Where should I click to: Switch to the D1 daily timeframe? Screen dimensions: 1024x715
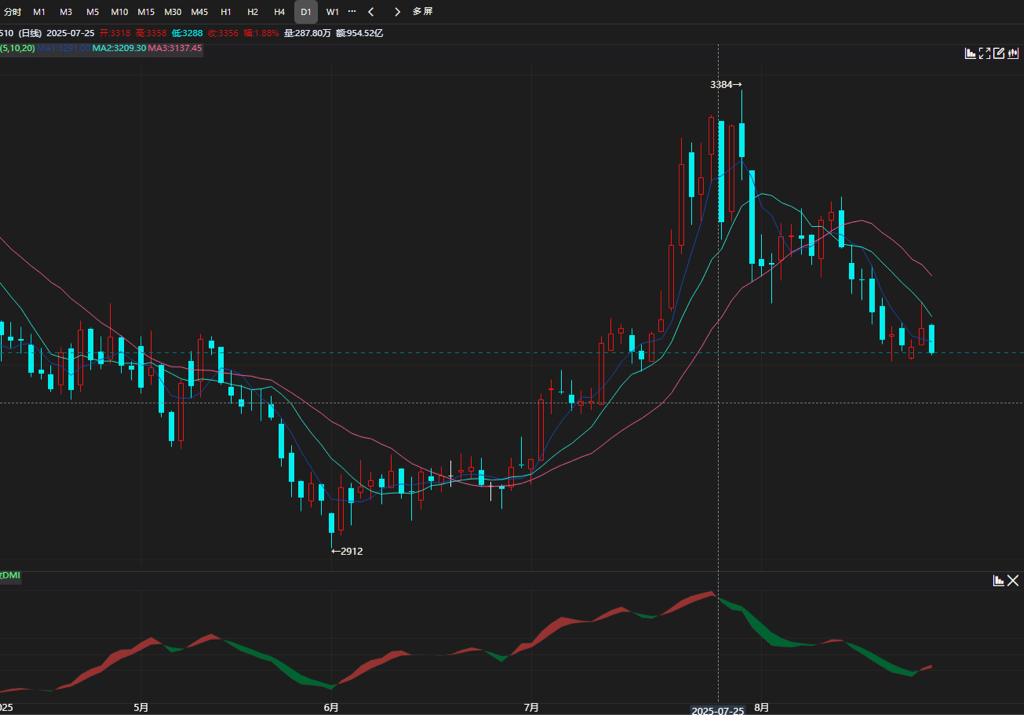click(306, 12)
